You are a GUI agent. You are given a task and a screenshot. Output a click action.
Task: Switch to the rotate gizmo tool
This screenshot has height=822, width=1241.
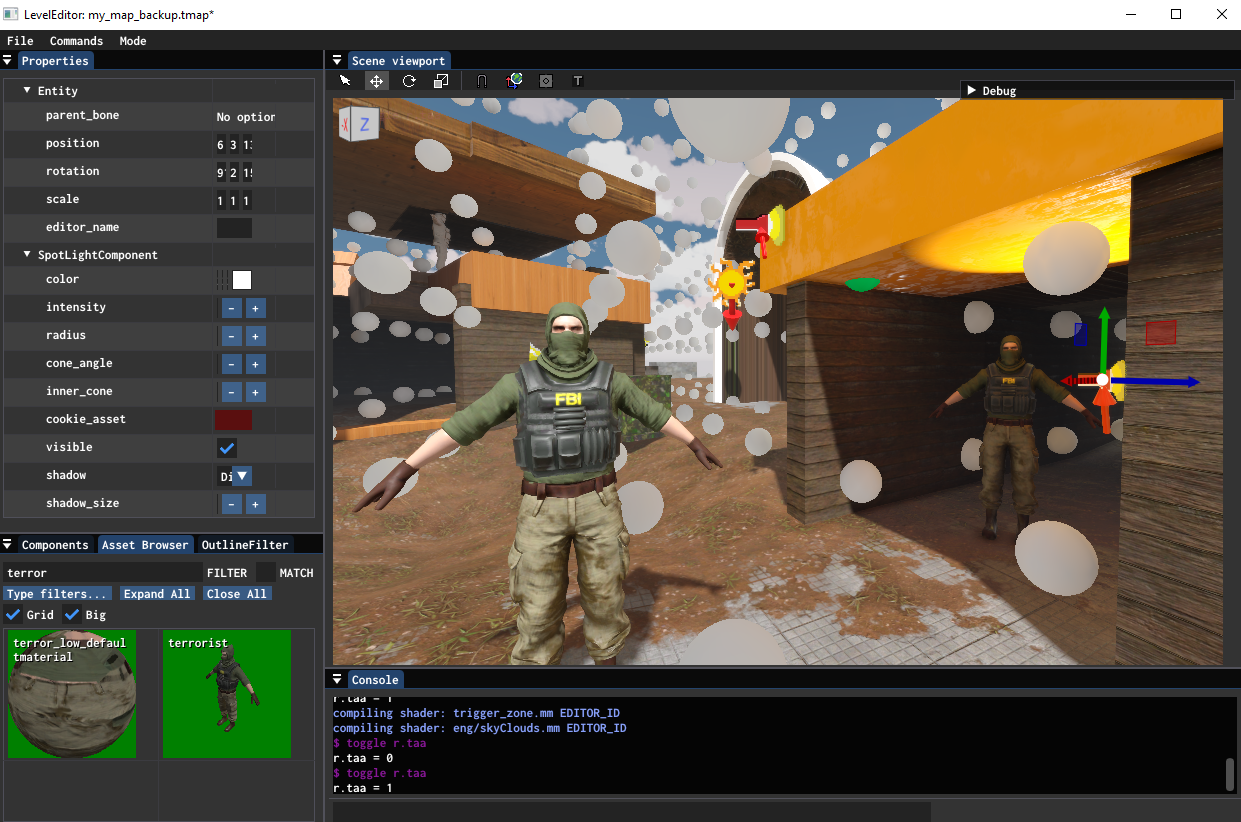[x=409, y=81]
